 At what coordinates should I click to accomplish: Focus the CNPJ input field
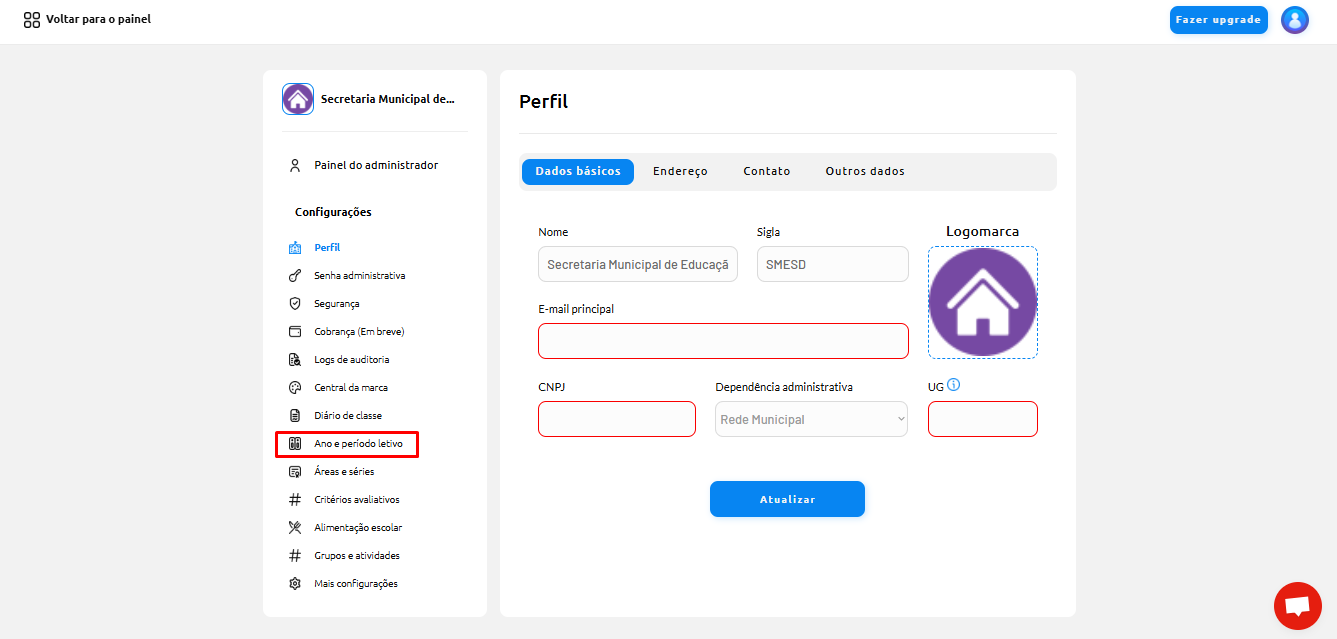pyautogui.click(x=617, y=419)
